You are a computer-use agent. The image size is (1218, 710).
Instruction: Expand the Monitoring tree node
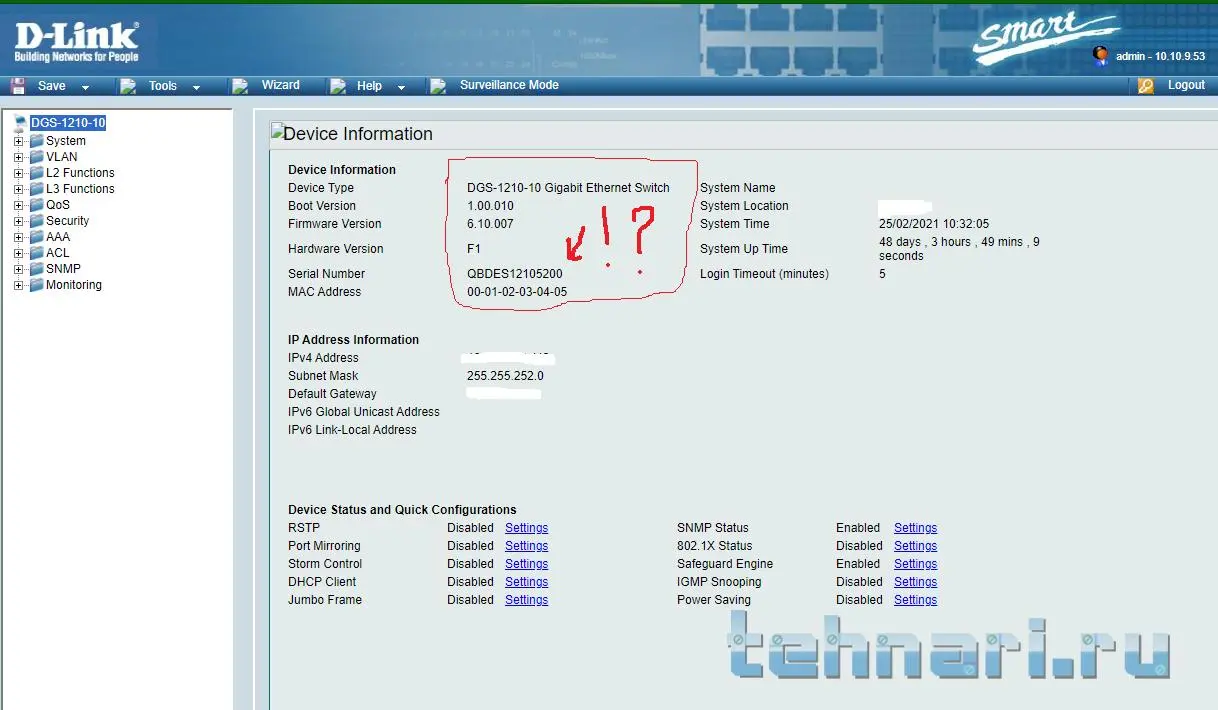tap(19, 285)
